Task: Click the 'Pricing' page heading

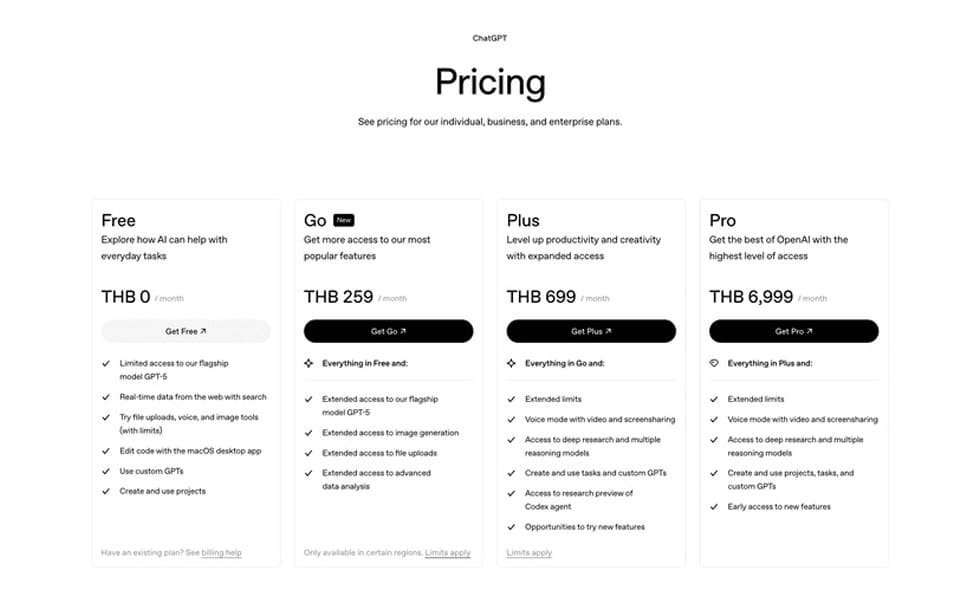Action: 490,82
